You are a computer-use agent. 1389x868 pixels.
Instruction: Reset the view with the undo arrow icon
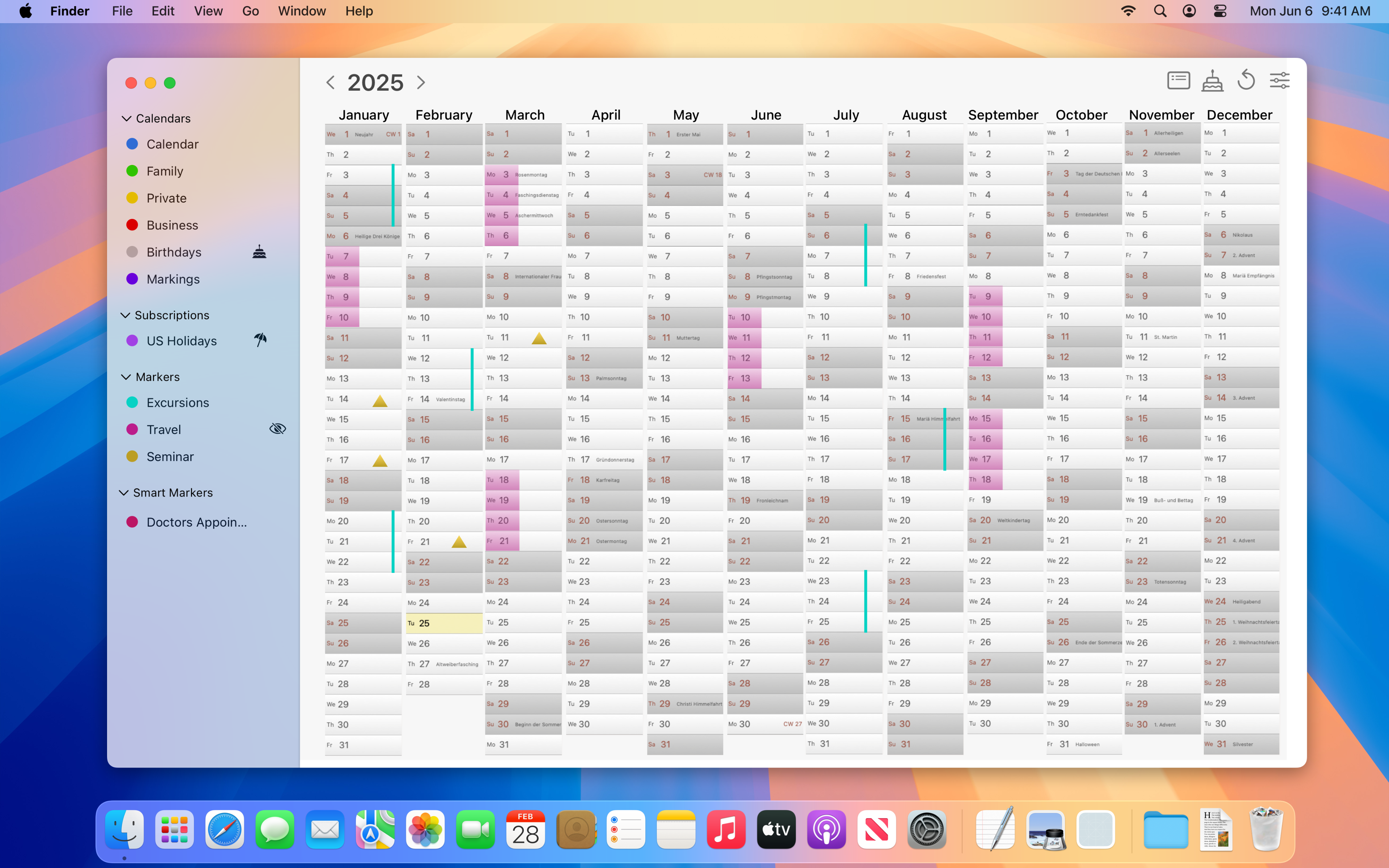tap(1245, 80)
